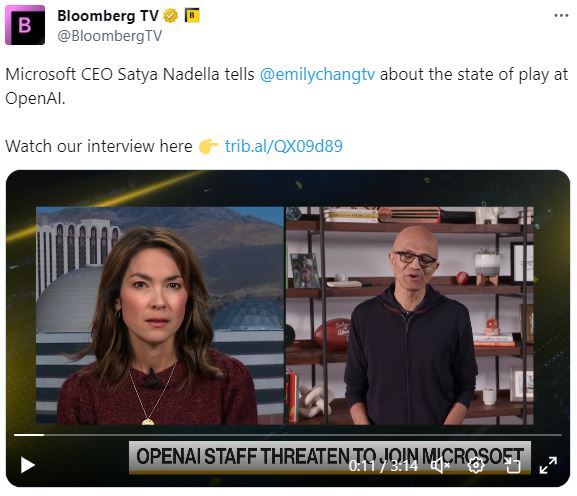Open the @emilychangtv mention
Image resolution: width=577 pixels, height=496 pixels.
coord(317,74)
